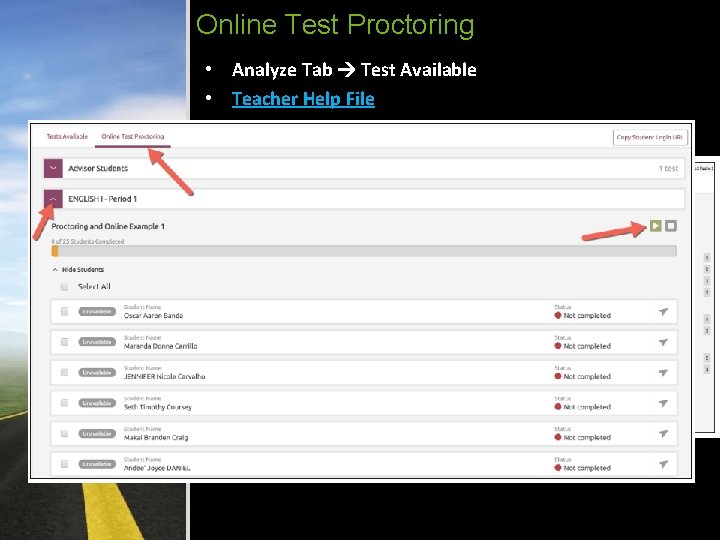The image size is (720, 540).
Task: Click JENNIFER Nicole Carvalho's red status dot
Action: (x=558, y=376)
